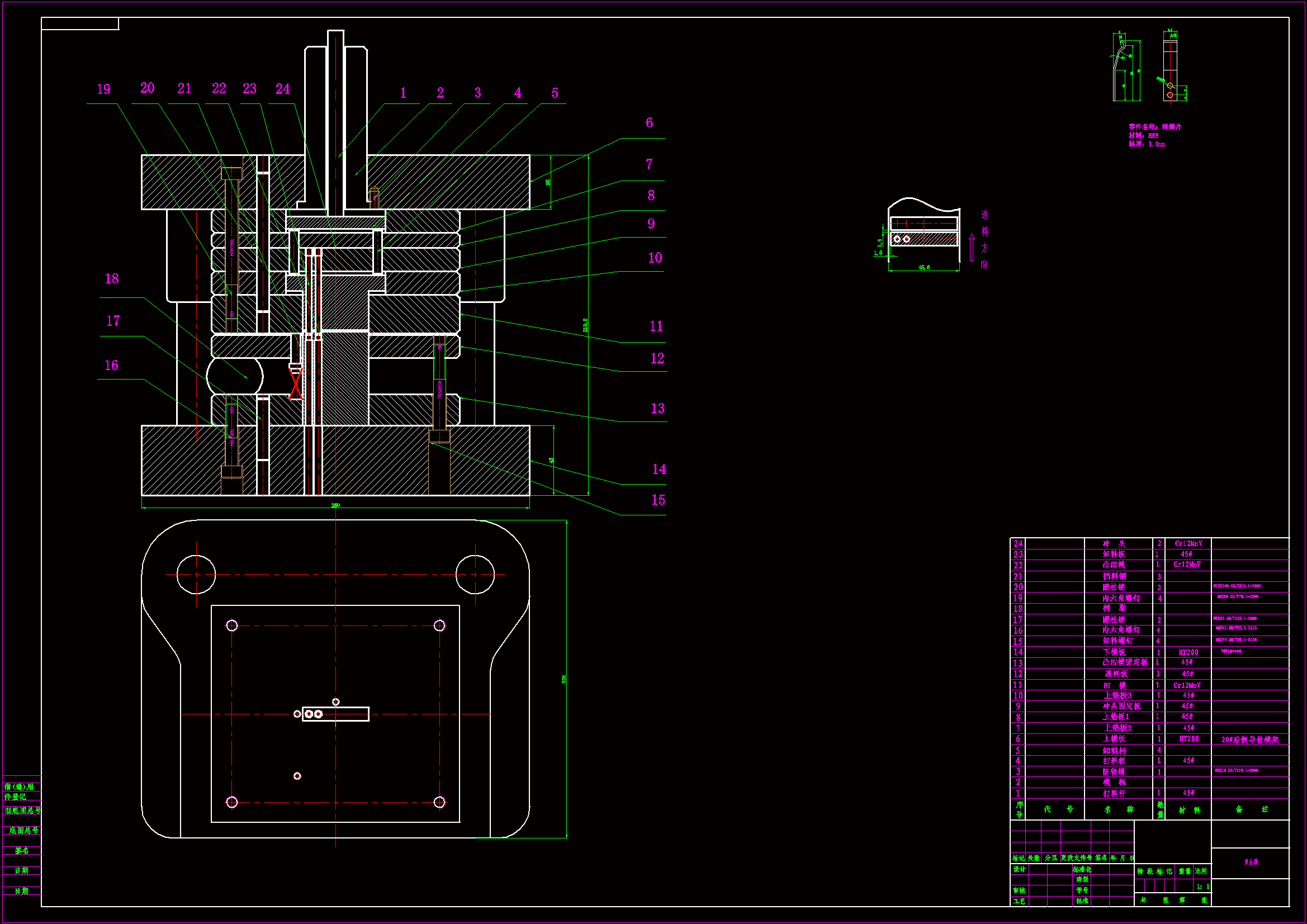Viewport: 1307px width, 924px height.
Task: Click the feed direction arrow symbol
Action: (972, 247)
